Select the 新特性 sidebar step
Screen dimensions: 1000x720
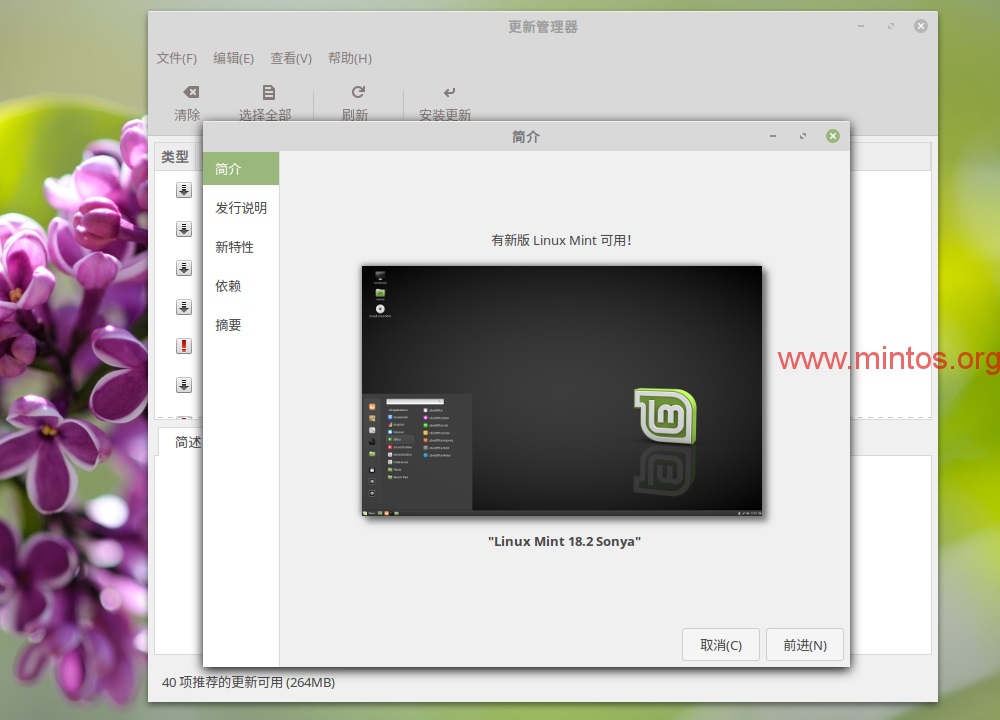coord(241,247)
